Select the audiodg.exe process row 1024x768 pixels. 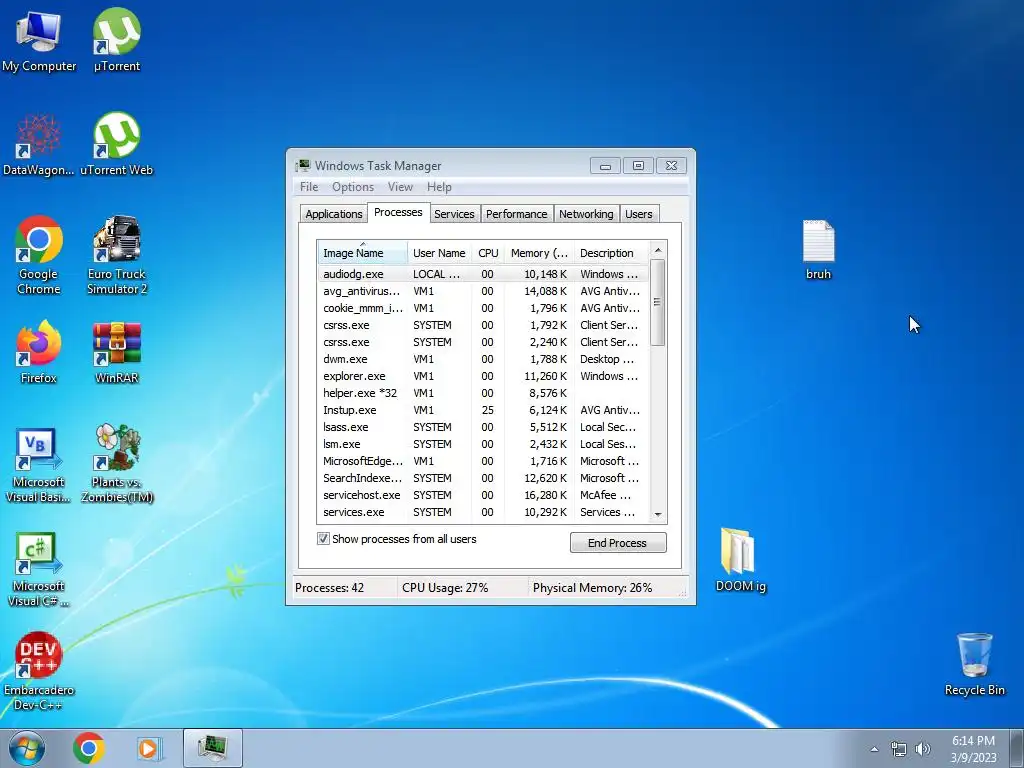pos(483,274)
